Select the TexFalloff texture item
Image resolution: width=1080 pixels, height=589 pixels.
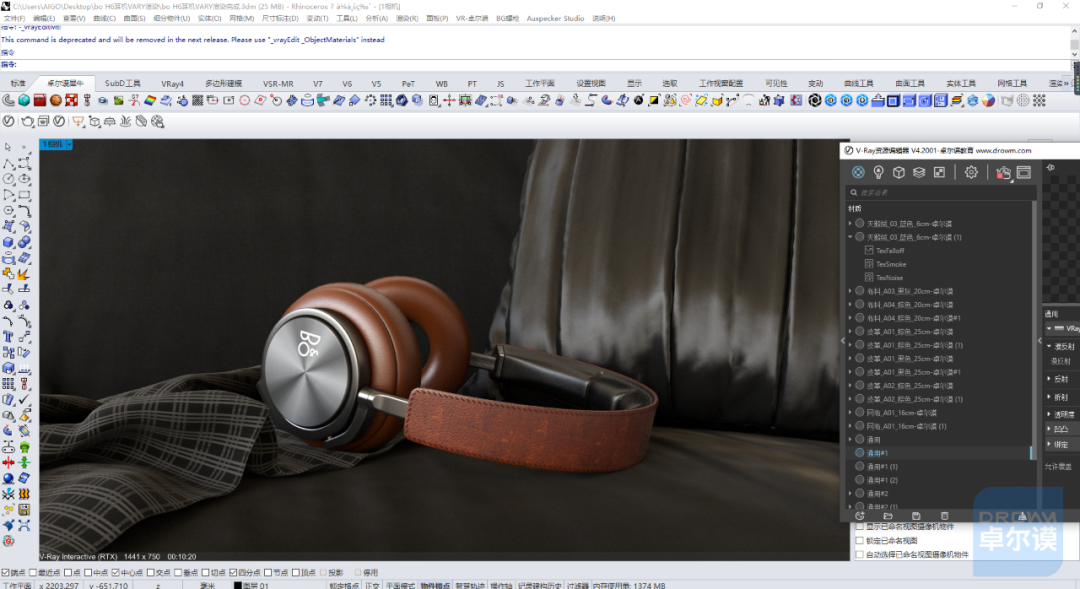tap(890, 251)
